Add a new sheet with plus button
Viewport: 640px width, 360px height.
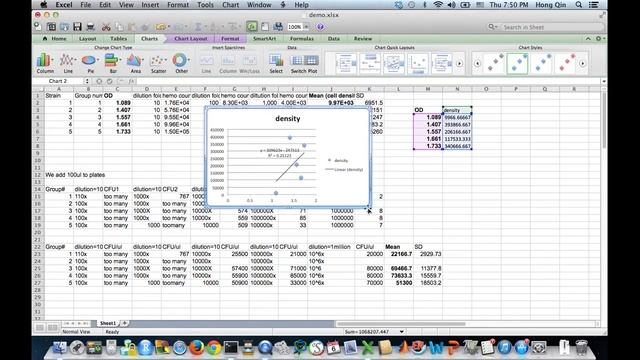point(124,323)
